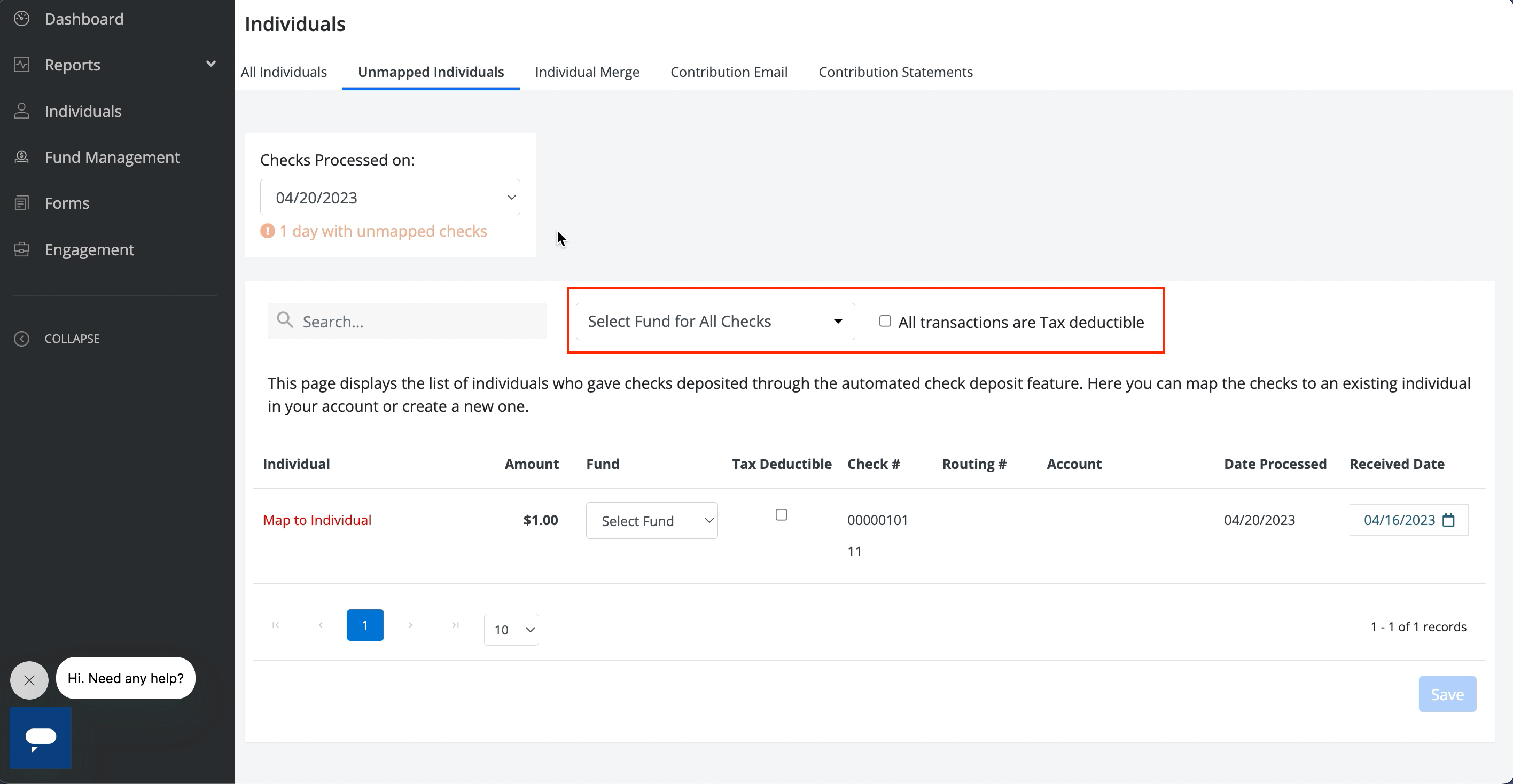
Task: Click the Fund Management coin icon
Action: [22, 157]
